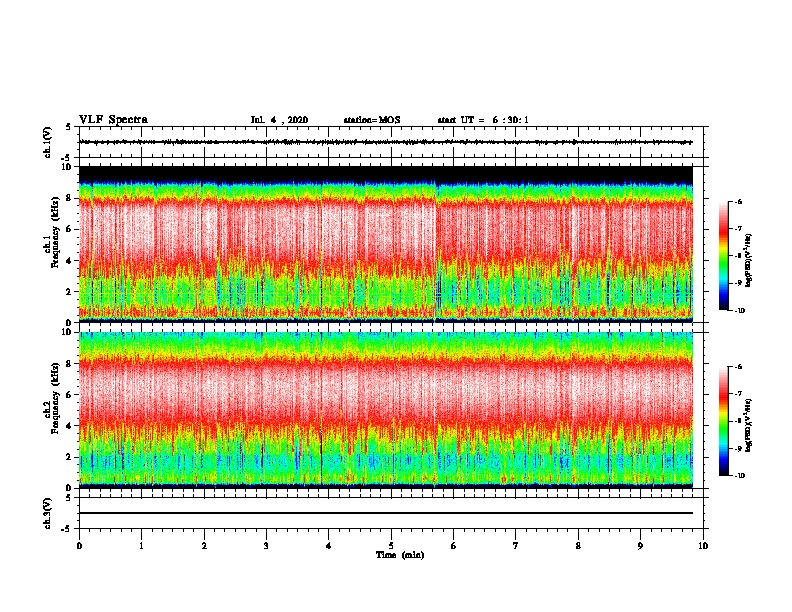Screen dimensions: 792x612
Task: Click the '-10' tick on ch.2 colorbar
Action: (x=739, y=476)
